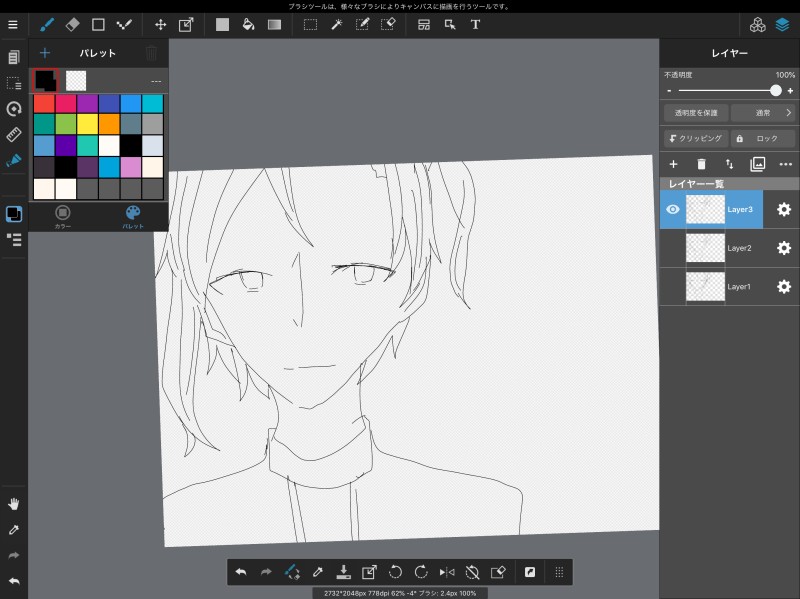Open palette options dashes menu
This screenshot has height=599, width=800.
point(156,81)
